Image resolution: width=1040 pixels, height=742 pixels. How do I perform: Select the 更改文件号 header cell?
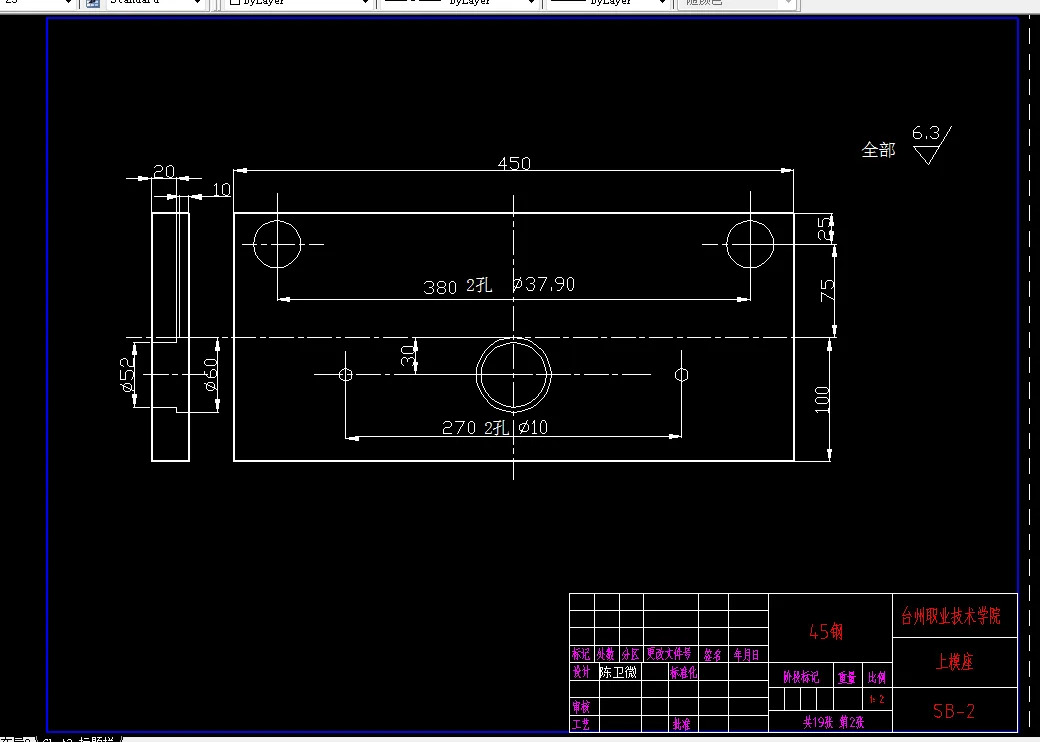click(669, 654)
